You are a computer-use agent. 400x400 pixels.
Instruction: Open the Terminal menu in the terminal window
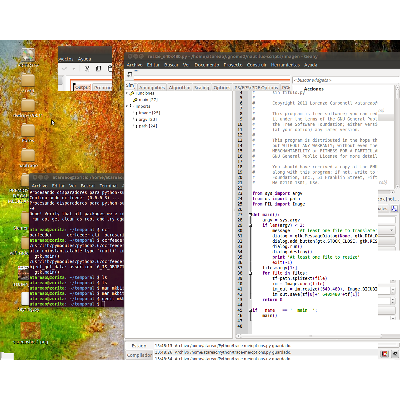(x=108, y=185)
